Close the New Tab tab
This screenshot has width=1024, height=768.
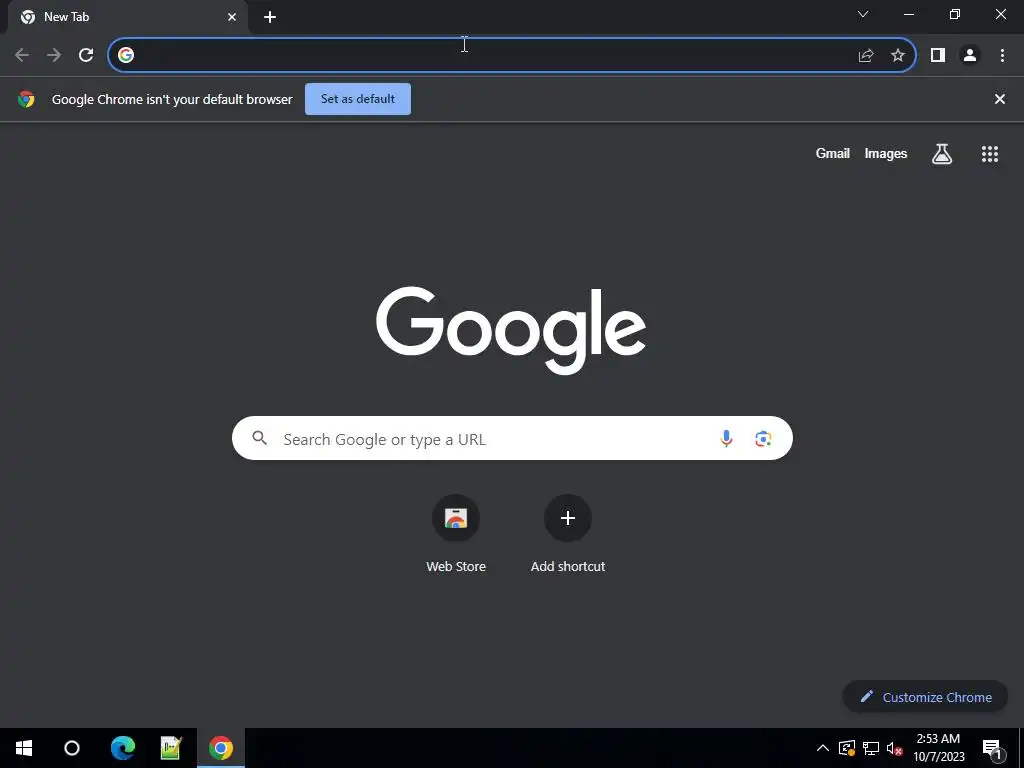[232, 17]
